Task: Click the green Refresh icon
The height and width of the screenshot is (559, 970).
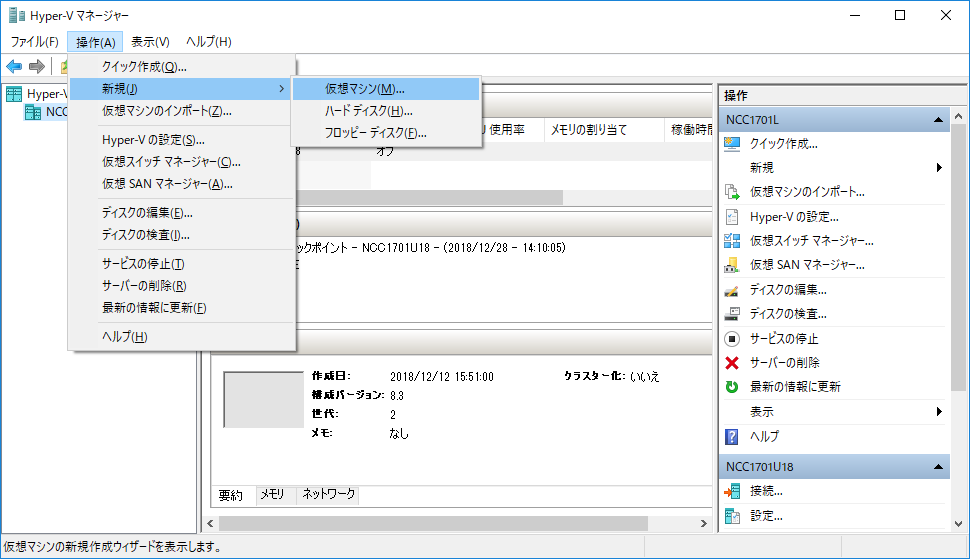Action: (732, 386)
